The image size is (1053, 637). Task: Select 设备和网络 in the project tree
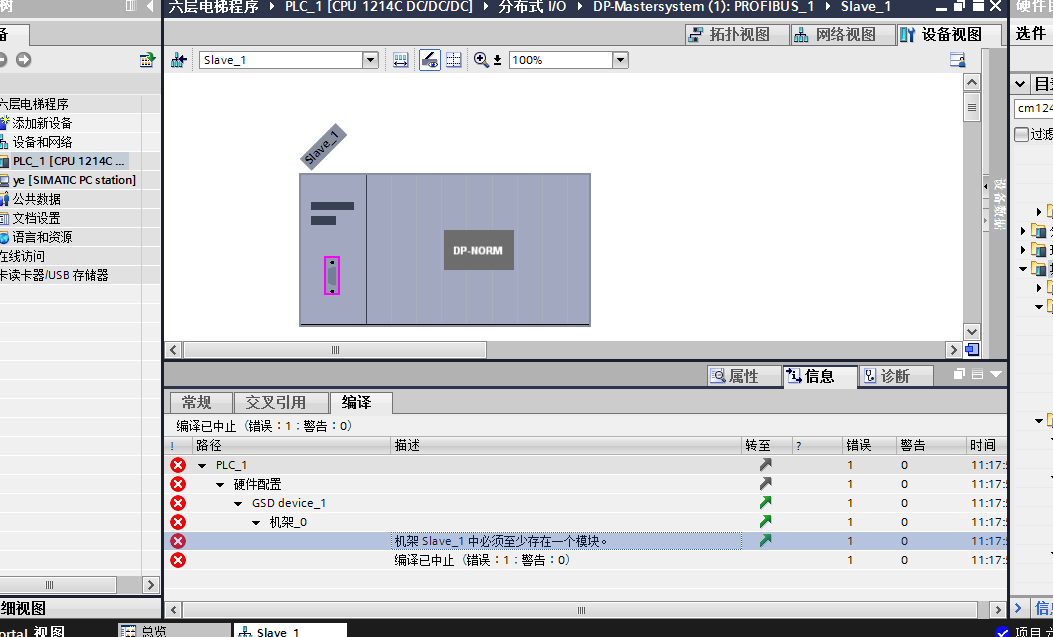click(x=42, y=142)
